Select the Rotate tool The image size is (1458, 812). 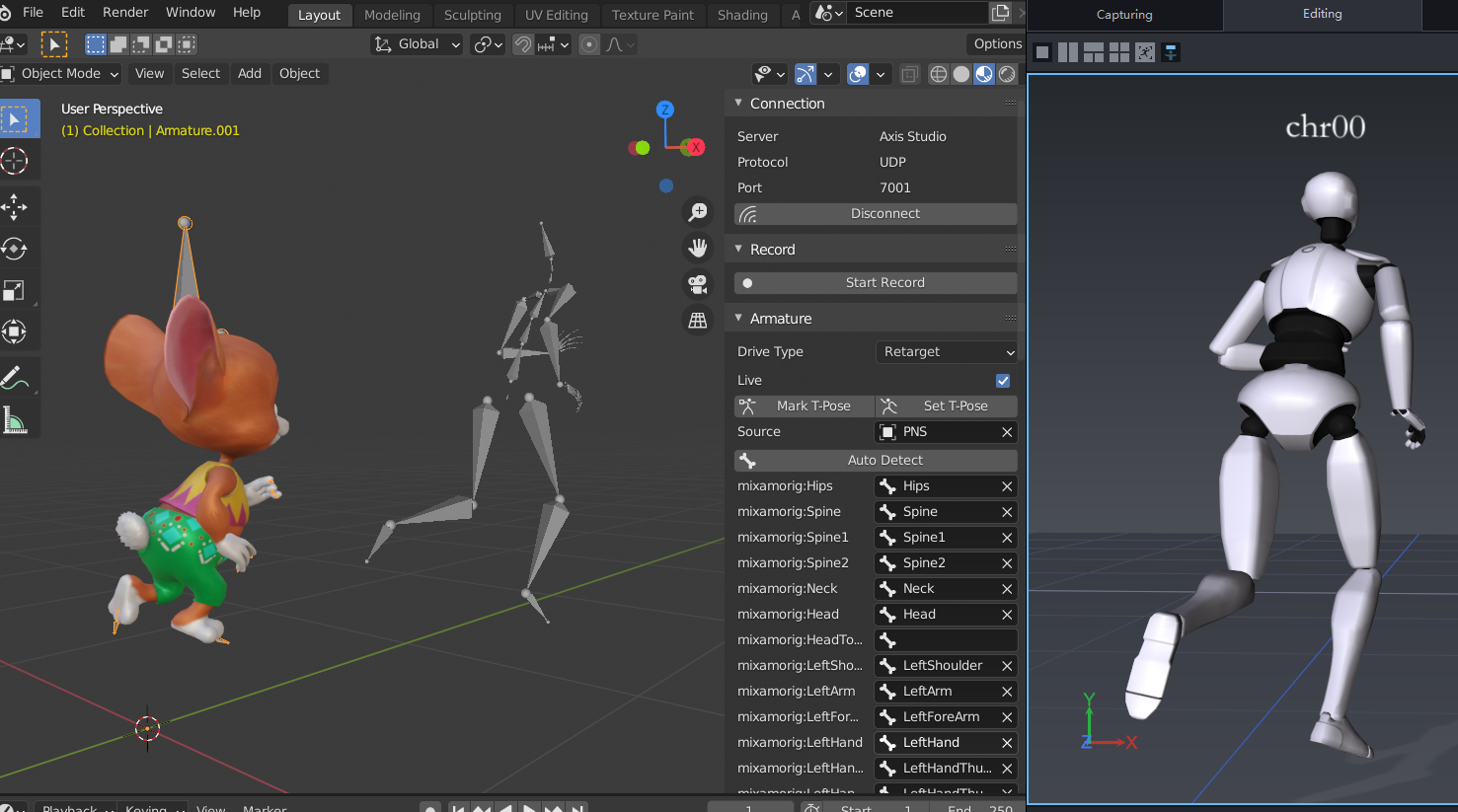15,249
